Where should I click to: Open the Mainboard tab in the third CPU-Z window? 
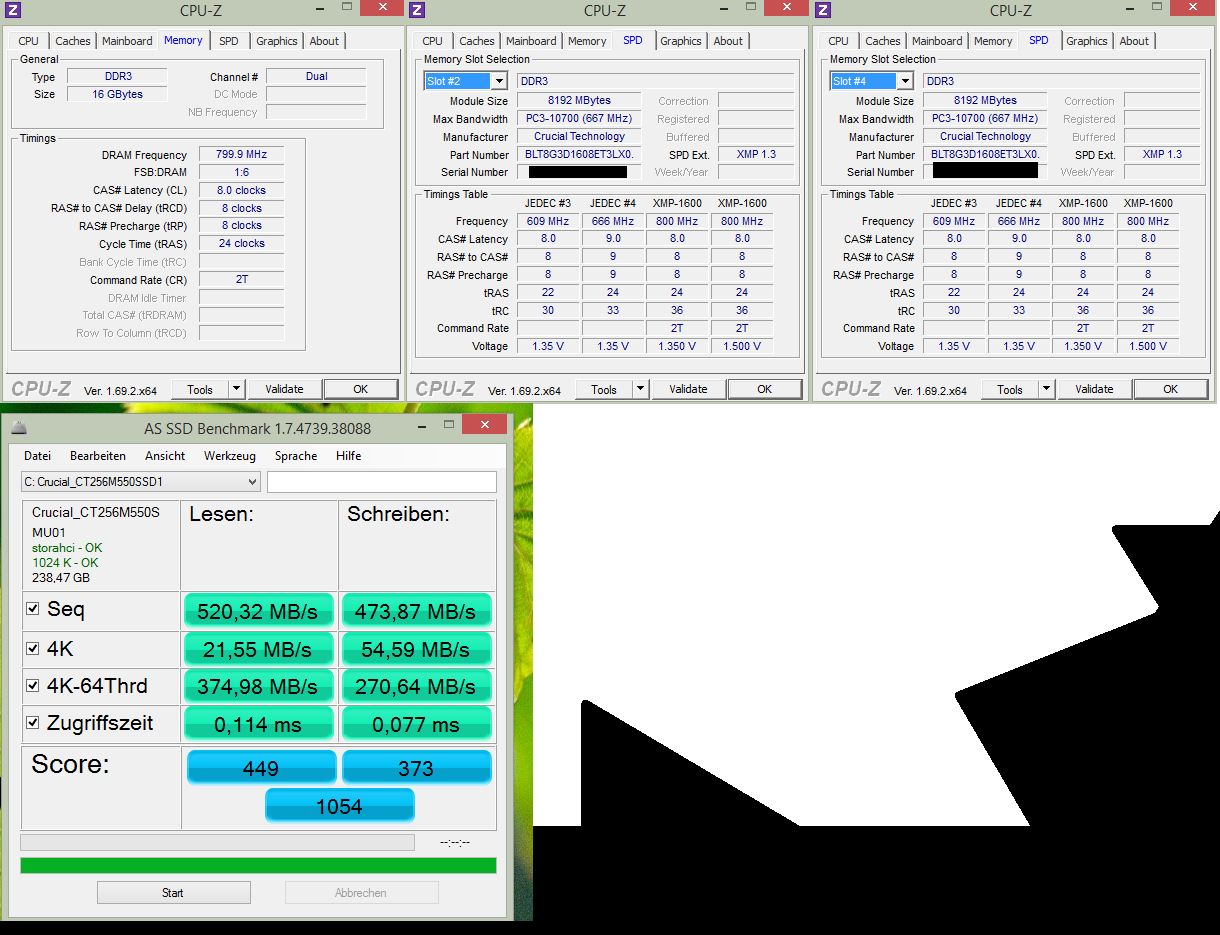click(x=937, y=41)
